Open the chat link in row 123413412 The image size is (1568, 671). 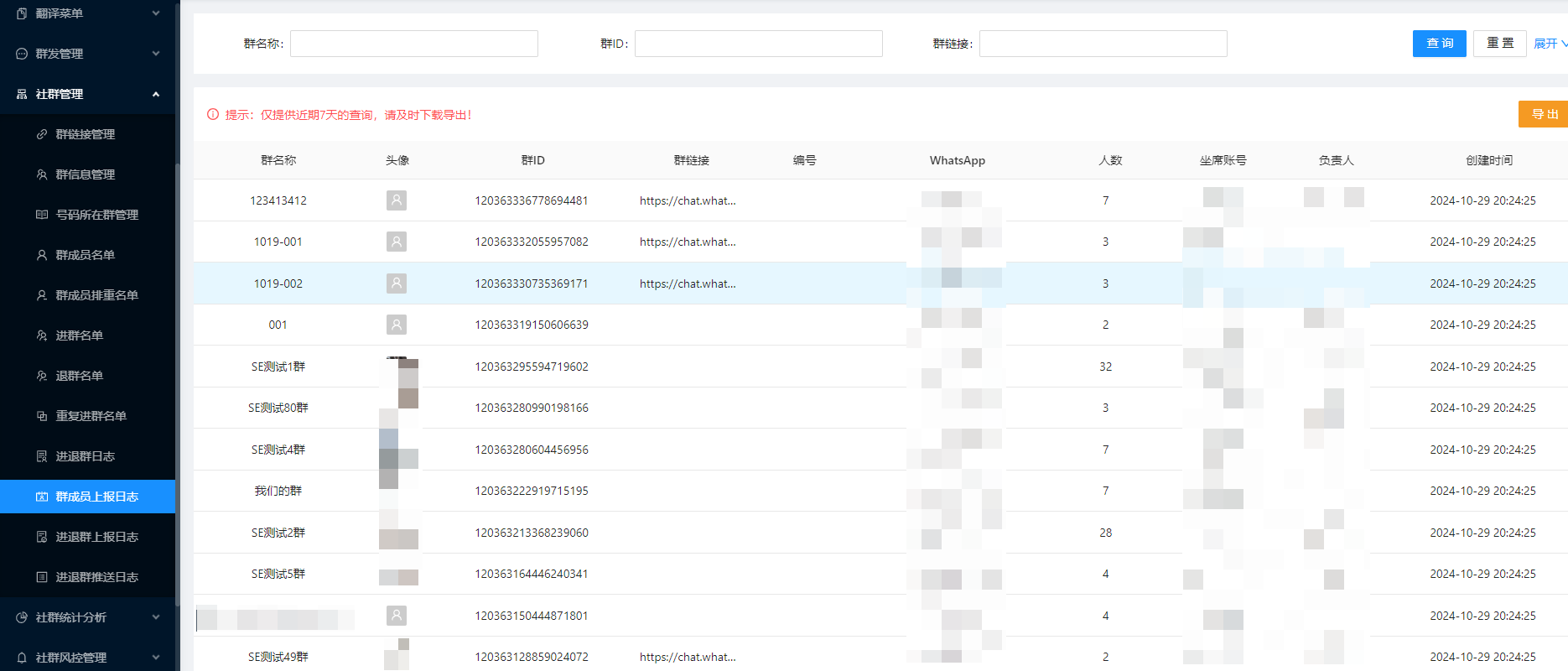click(x=688, y=200)
